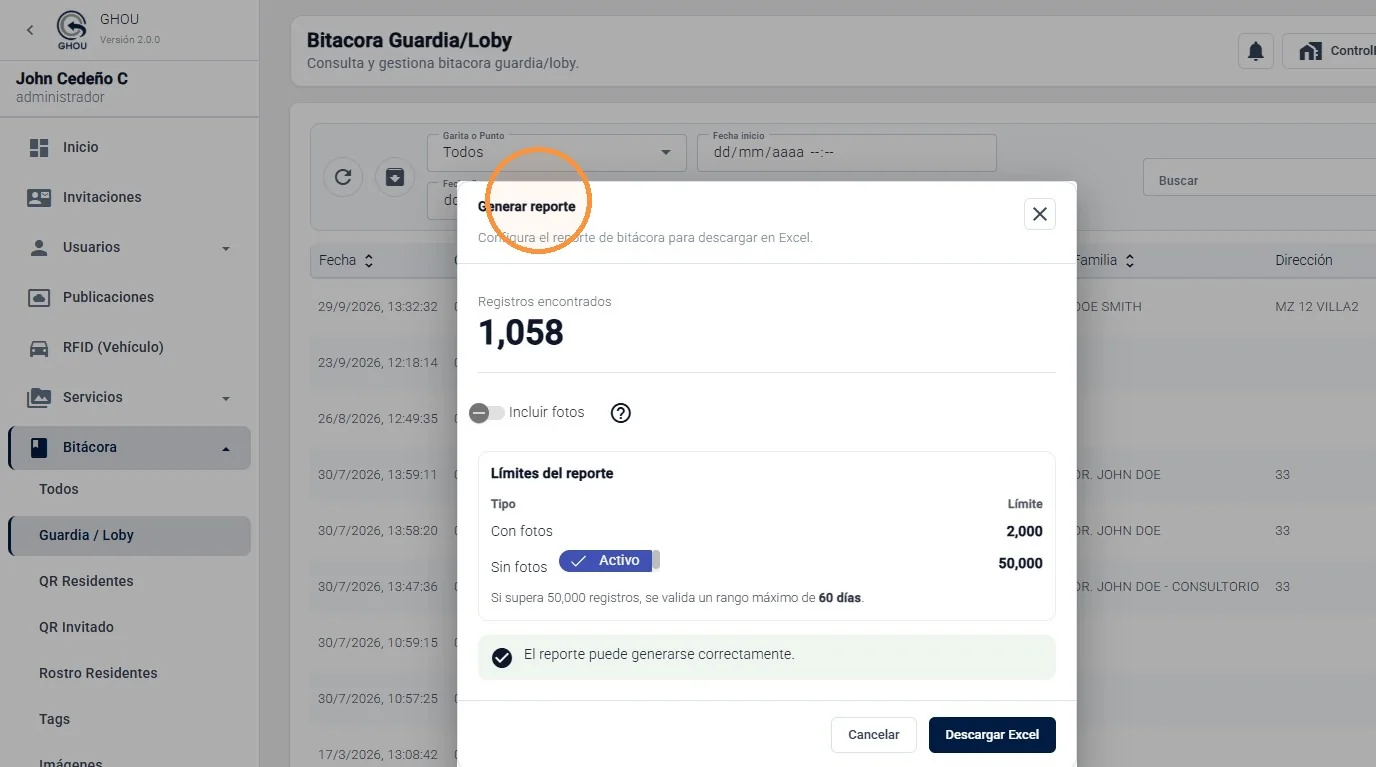Click the RFID vehicle car icon
The height and width of the screenshot is (767, 1376).
tap(39, 347)
